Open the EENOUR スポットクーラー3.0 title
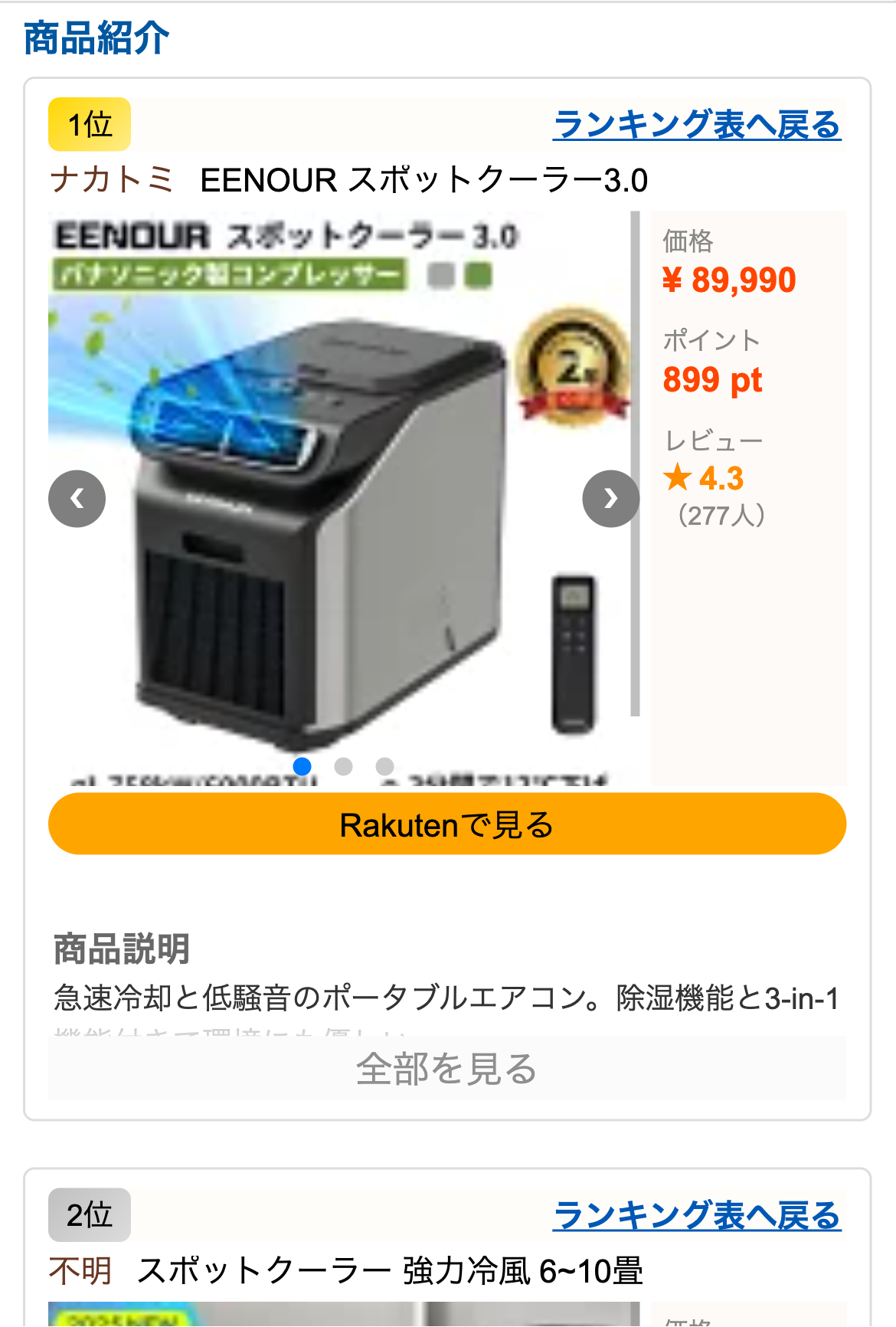896x1327 pixels. click(x=424, y=181)
